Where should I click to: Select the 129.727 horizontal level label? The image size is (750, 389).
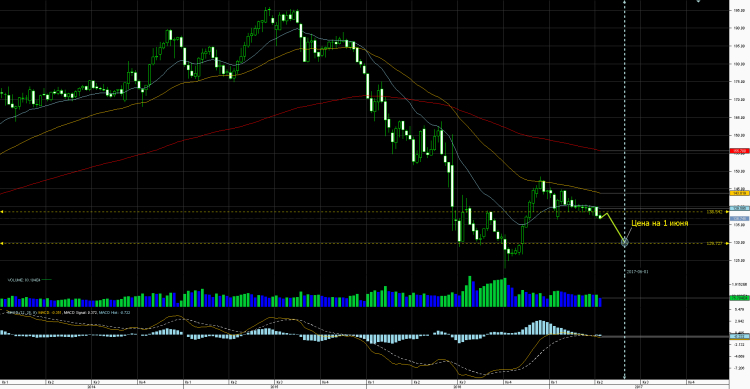click(714, 244)
